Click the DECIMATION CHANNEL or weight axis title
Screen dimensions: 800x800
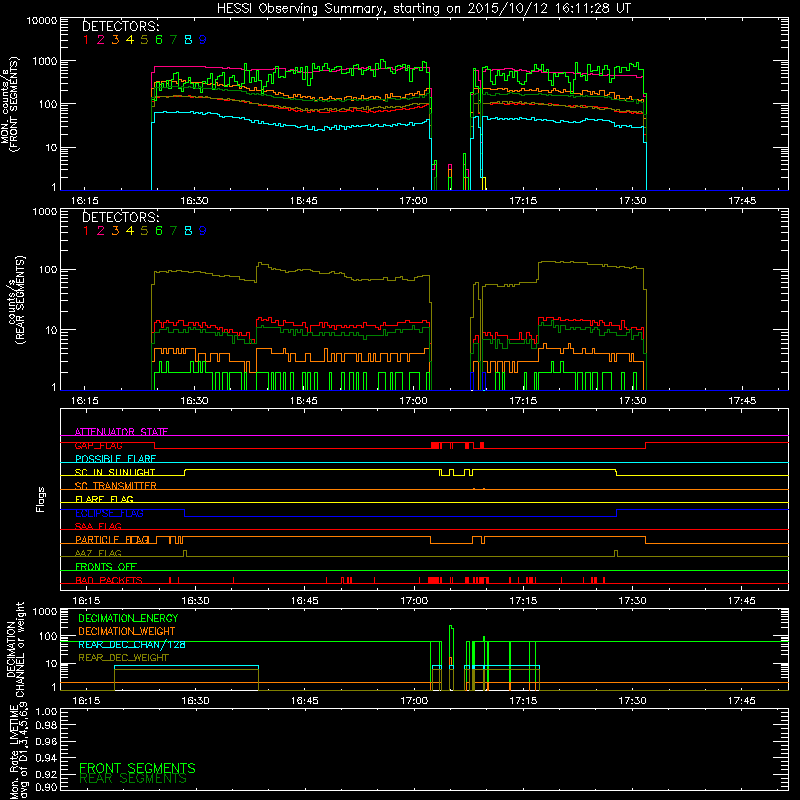(x=15, y=649)
